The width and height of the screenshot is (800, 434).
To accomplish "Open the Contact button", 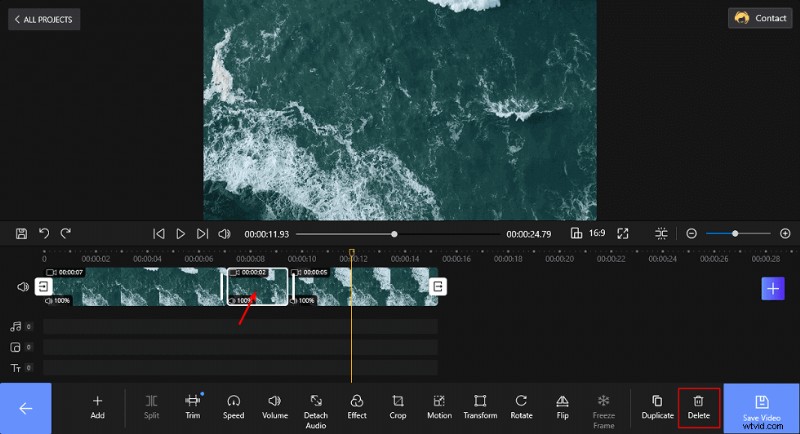I will (760, 18).
